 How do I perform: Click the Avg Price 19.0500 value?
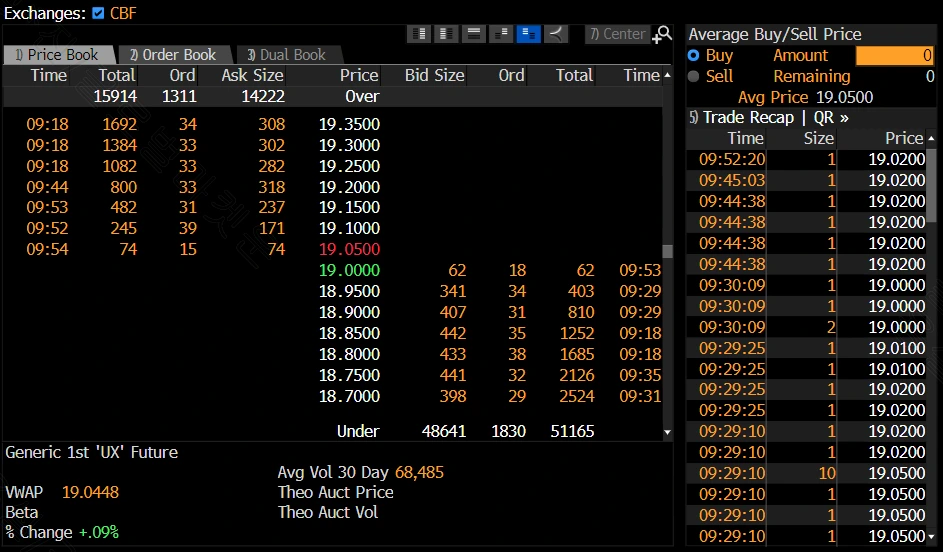tap(844, 97)
